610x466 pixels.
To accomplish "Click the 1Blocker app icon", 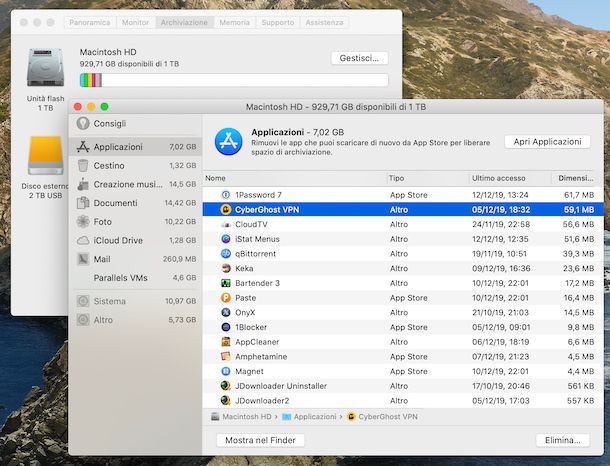I will click(x=226, y=327).
